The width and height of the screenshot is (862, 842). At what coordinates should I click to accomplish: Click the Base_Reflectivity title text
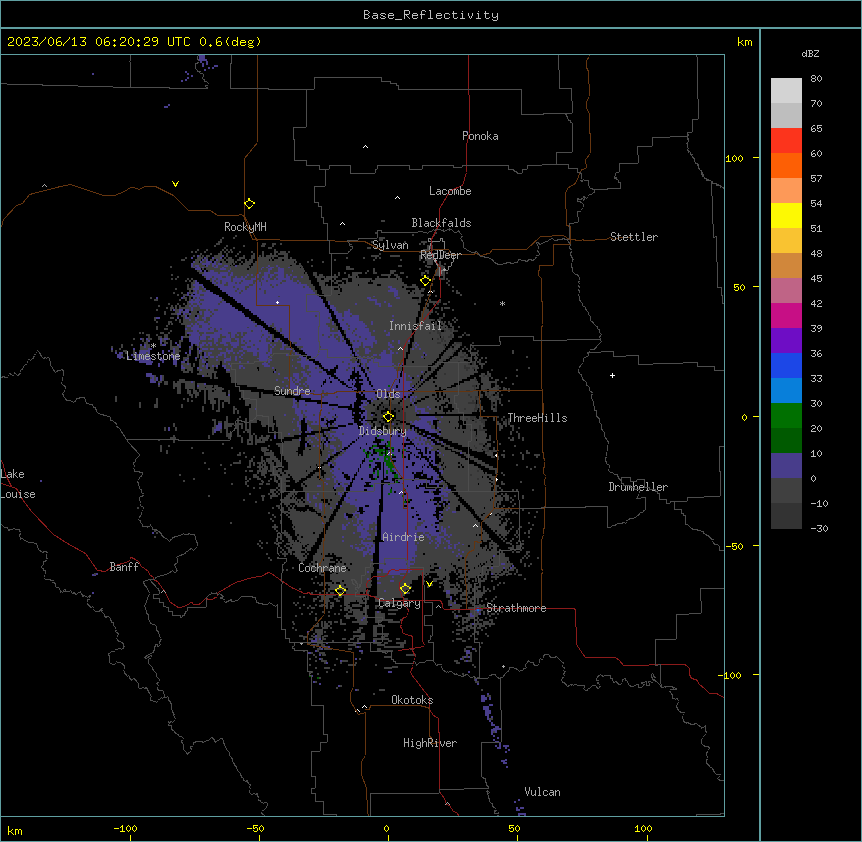click(x=431, y=15)
